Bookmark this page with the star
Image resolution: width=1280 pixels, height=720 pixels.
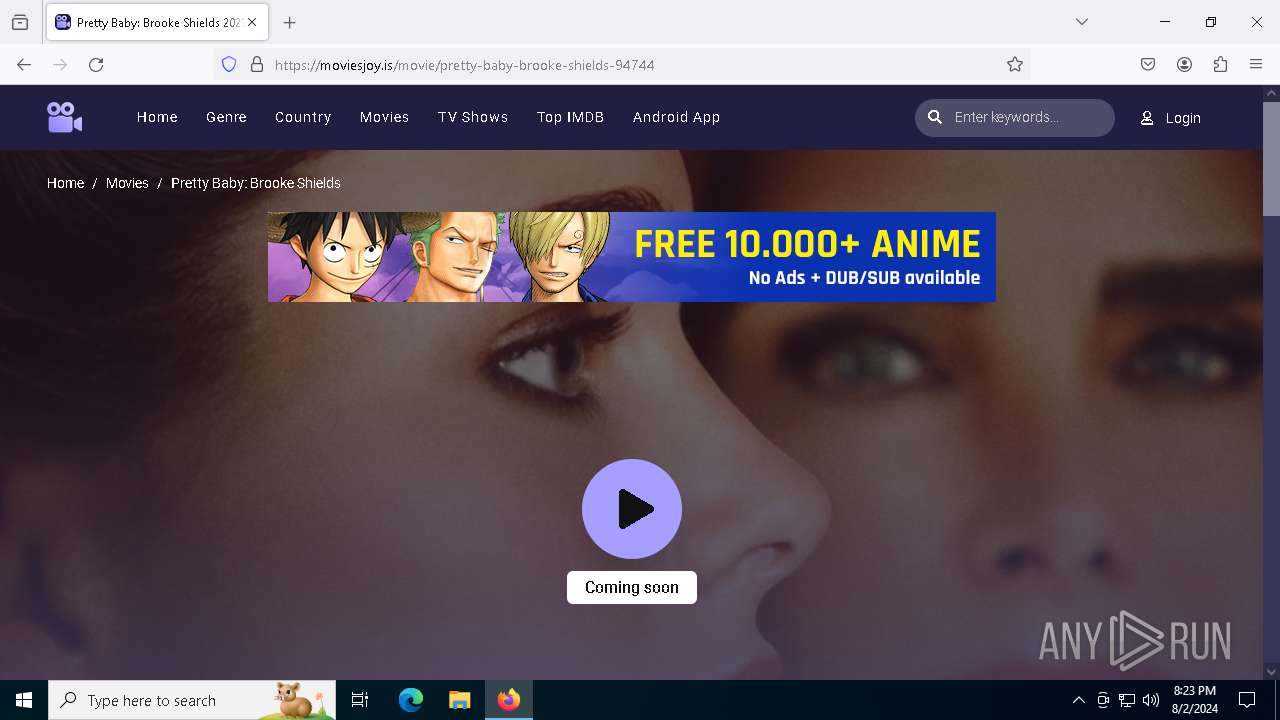click(1015, 64)
